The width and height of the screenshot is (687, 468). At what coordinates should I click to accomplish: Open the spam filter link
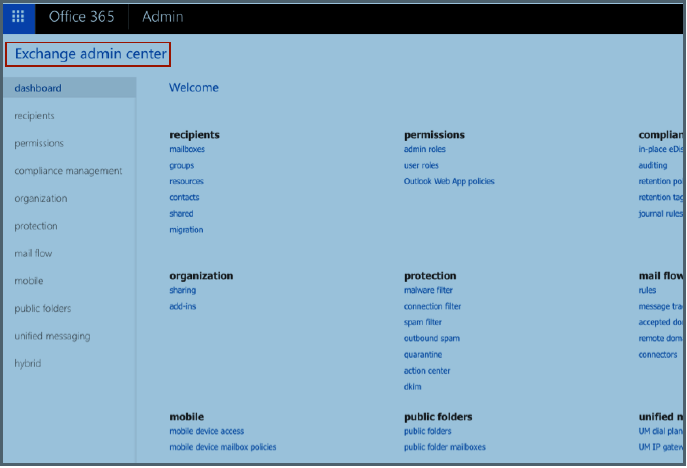click(x=423, y=323)
